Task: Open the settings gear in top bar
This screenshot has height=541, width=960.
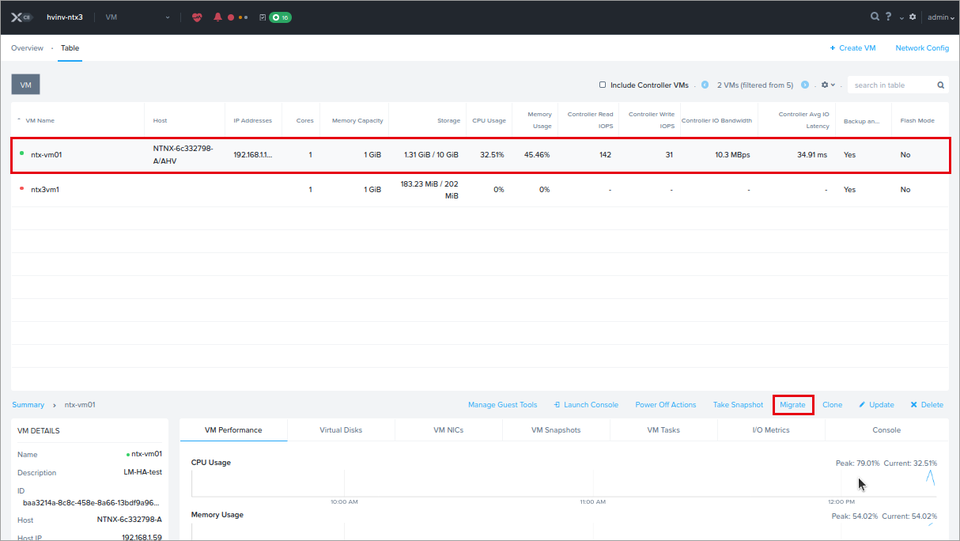Action: pyautogui.click(x=913, y=17)
